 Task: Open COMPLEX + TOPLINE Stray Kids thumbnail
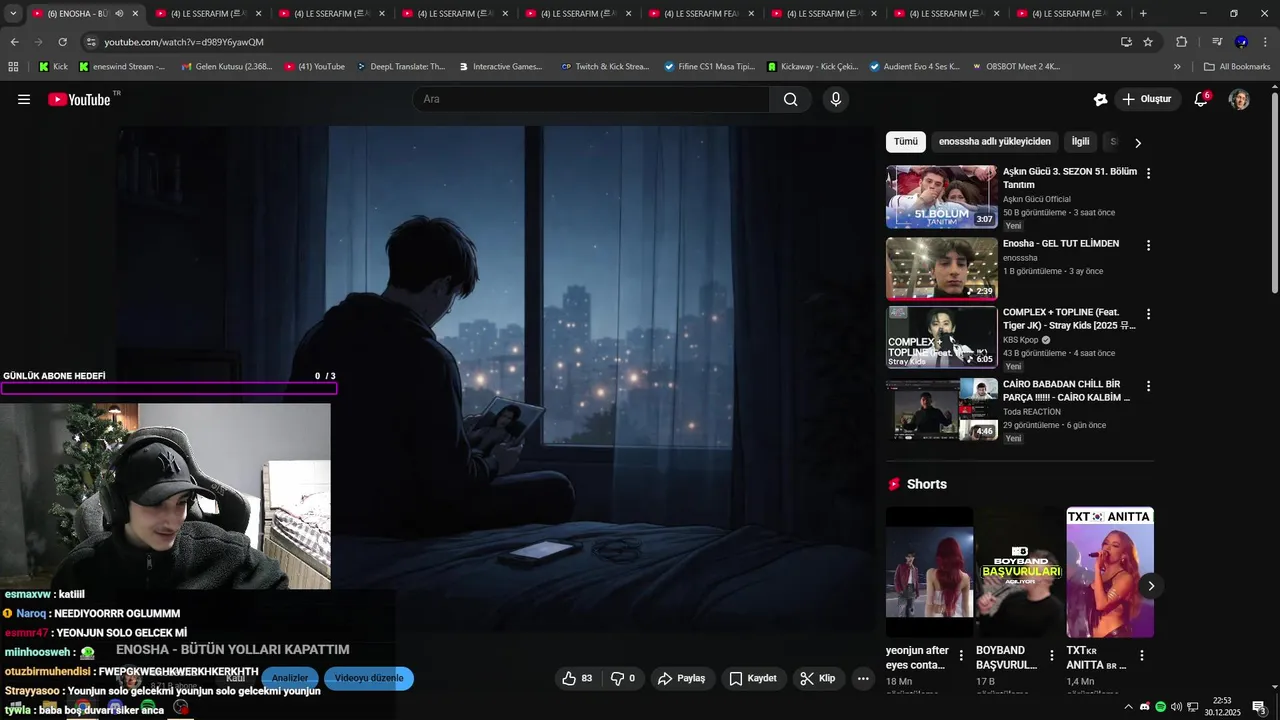pyautogui.click(x=941, y=337)
